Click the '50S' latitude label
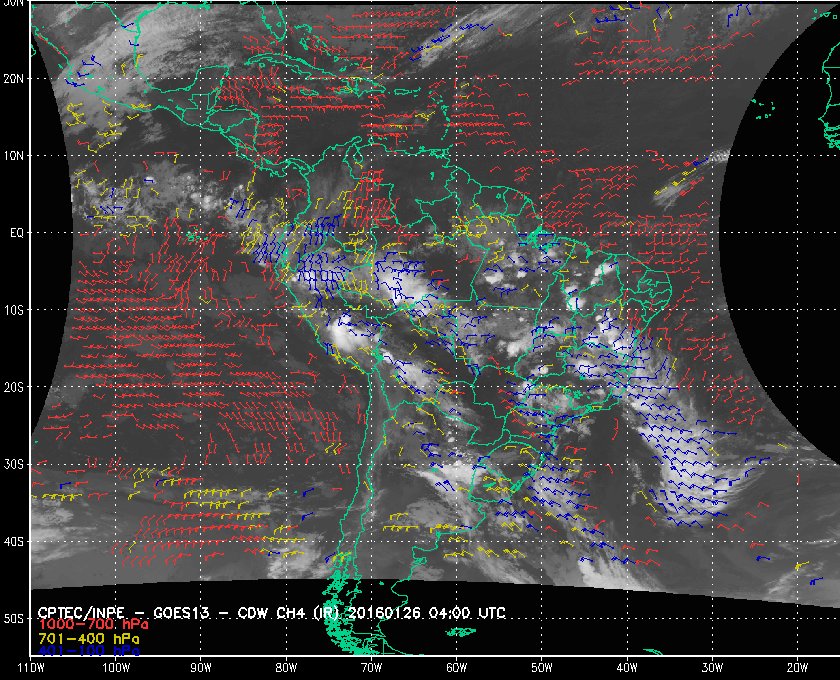This screenshot has height=680, width=840. [14, 619]
